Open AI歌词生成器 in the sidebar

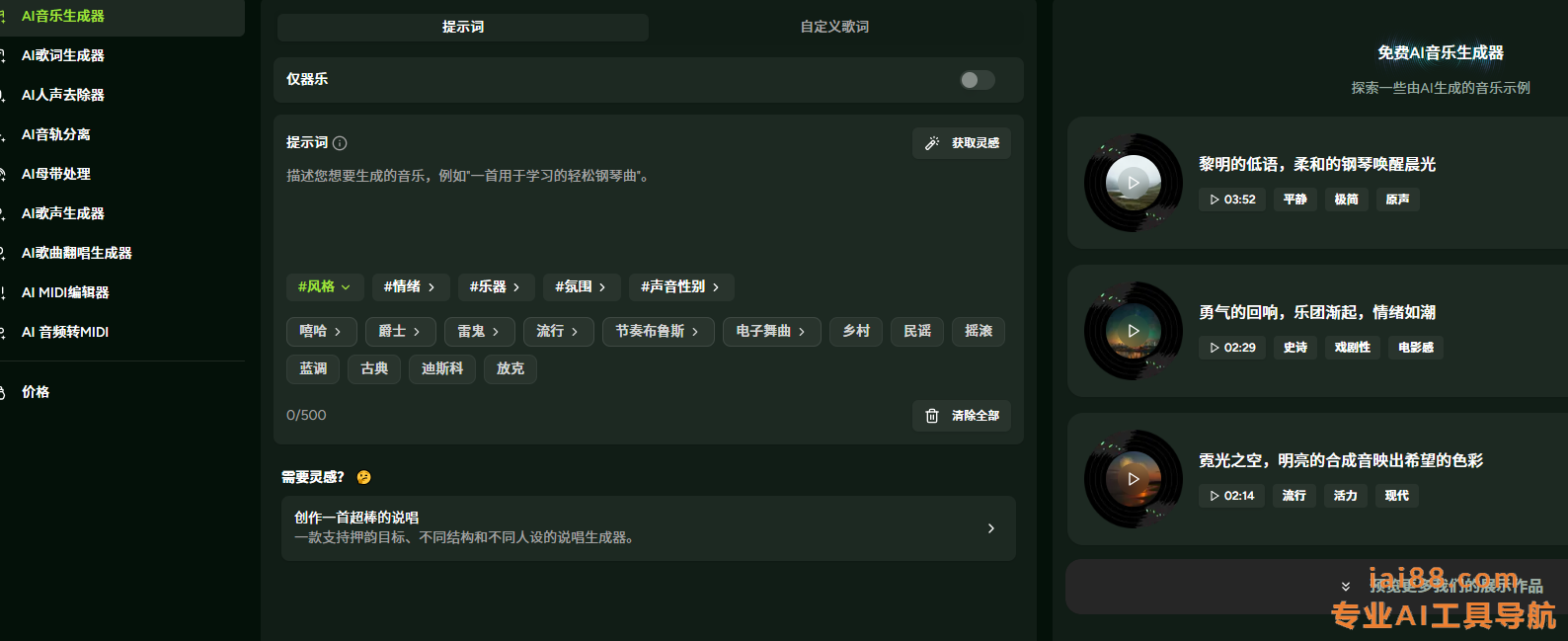[63, 55]
